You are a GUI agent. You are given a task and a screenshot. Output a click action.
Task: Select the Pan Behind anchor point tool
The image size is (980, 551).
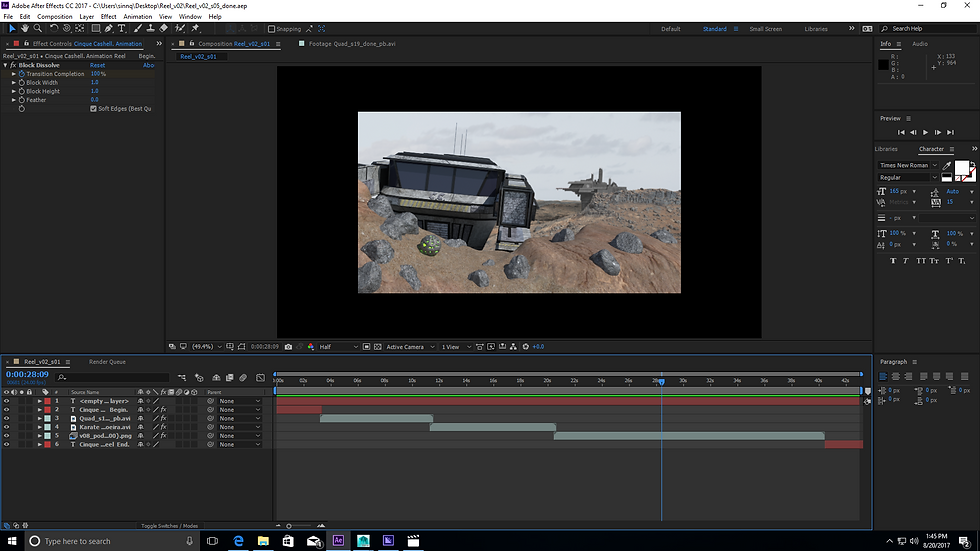[79, 29]
